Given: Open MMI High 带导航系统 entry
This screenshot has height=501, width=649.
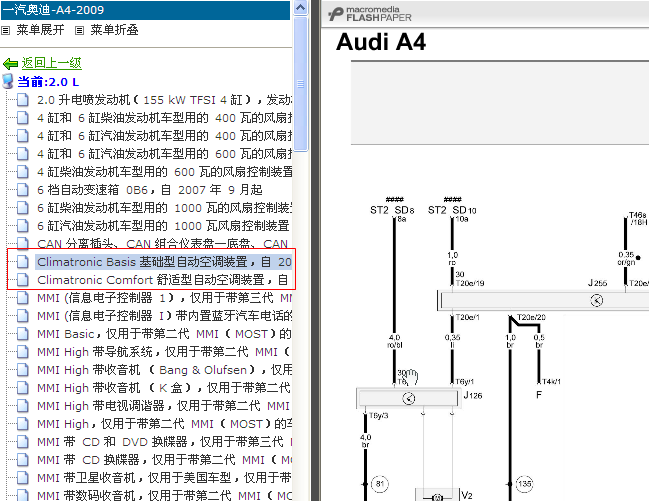Looking at the screenshot, I should [163, 352].
